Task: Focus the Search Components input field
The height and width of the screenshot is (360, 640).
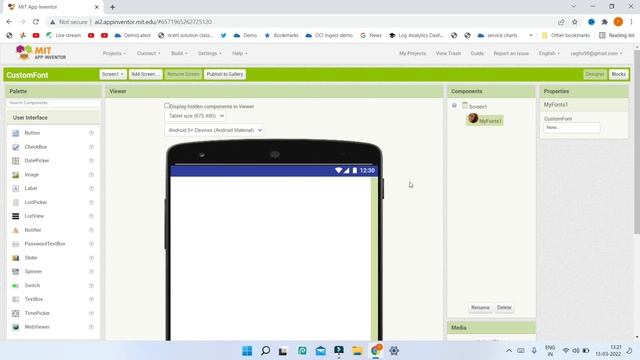Action: (x=53, y=103)
